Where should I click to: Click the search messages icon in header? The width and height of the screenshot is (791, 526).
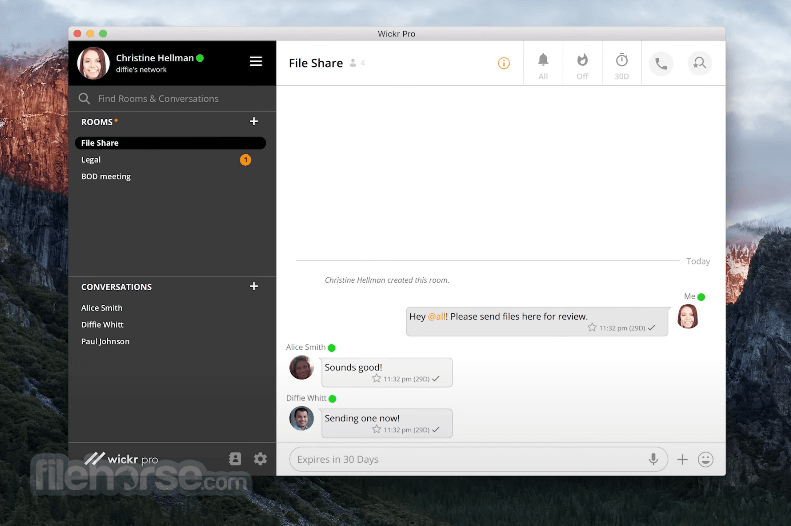point(700,64)
